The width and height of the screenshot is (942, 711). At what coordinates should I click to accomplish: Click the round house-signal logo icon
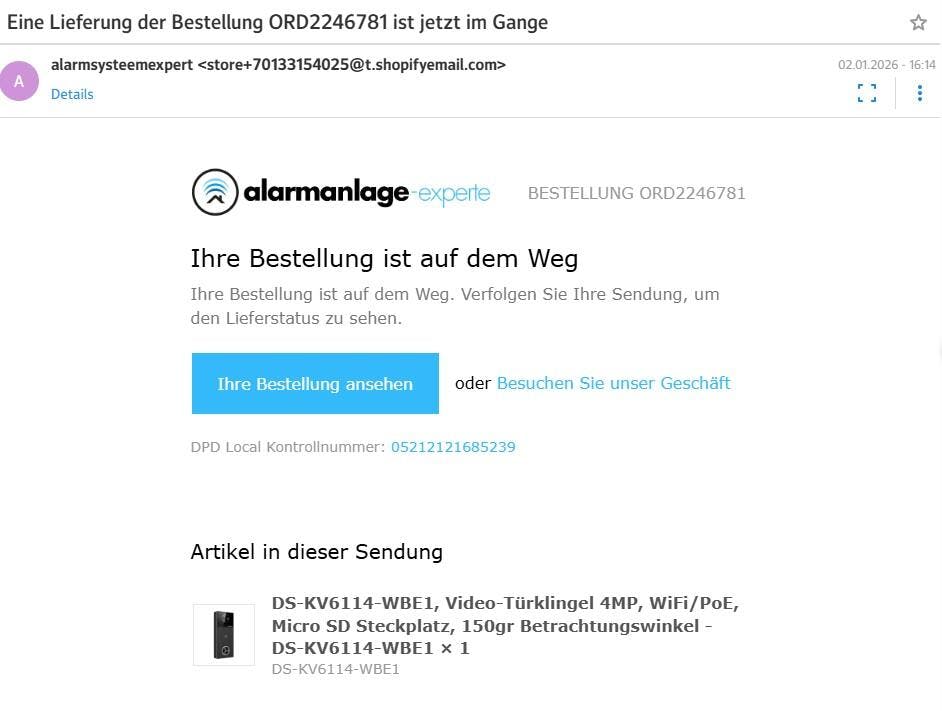215,192
